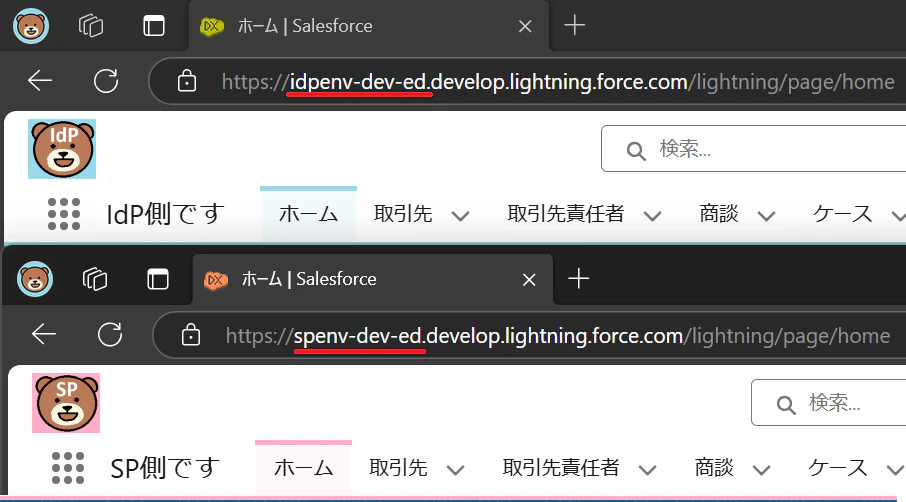Screen dimensions: 906x502
Task: View site info lock icon for idpenv URL
Action: click(187, 81)
